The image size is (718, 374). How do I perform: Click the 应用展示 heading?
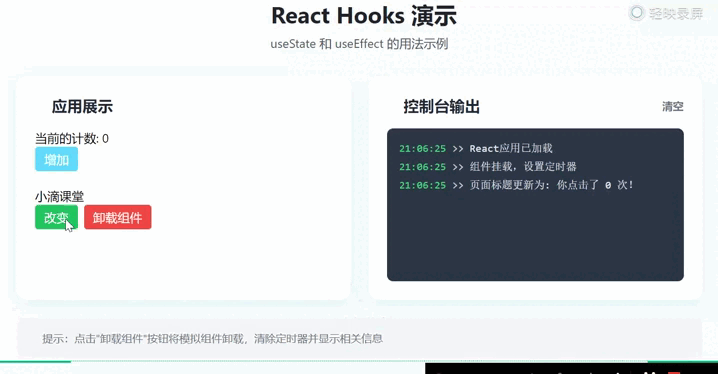[82, 107]
